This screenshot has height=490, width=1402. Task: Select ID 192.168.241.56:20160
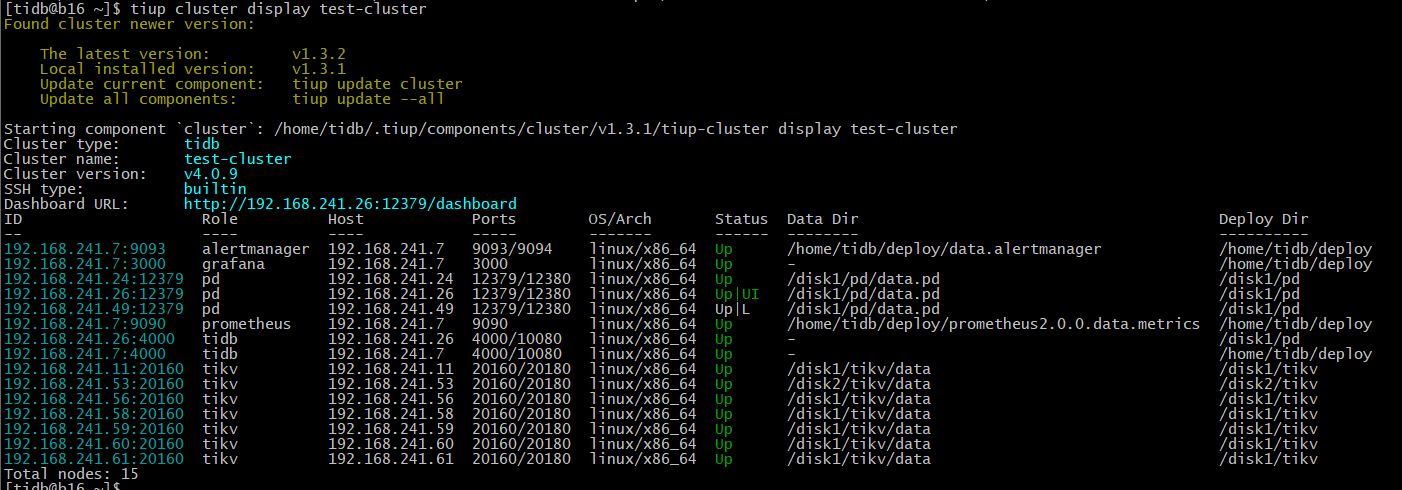pos(94,399)
